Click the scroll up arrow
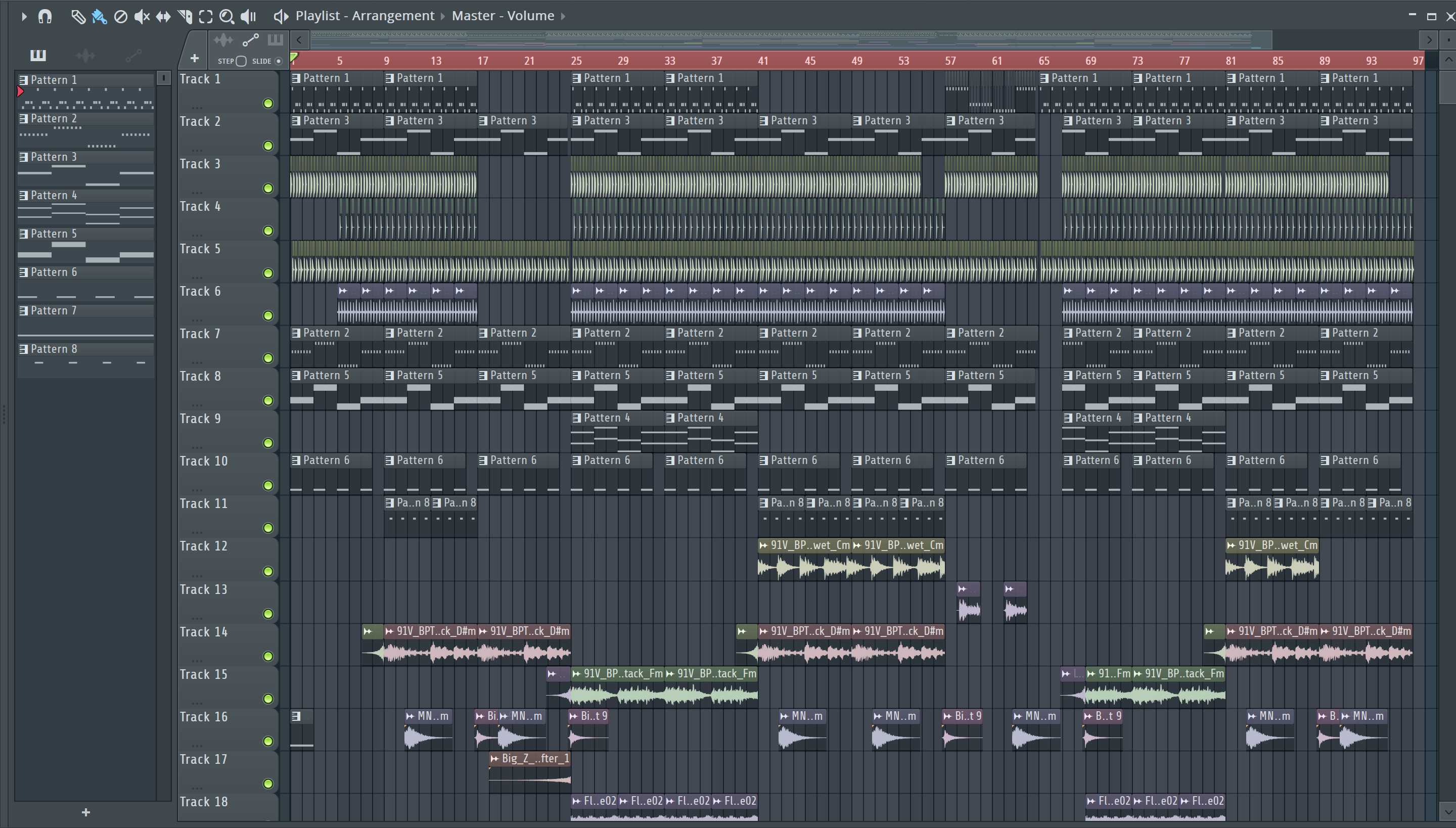The image size is (1456, 828). [1448, 59]
